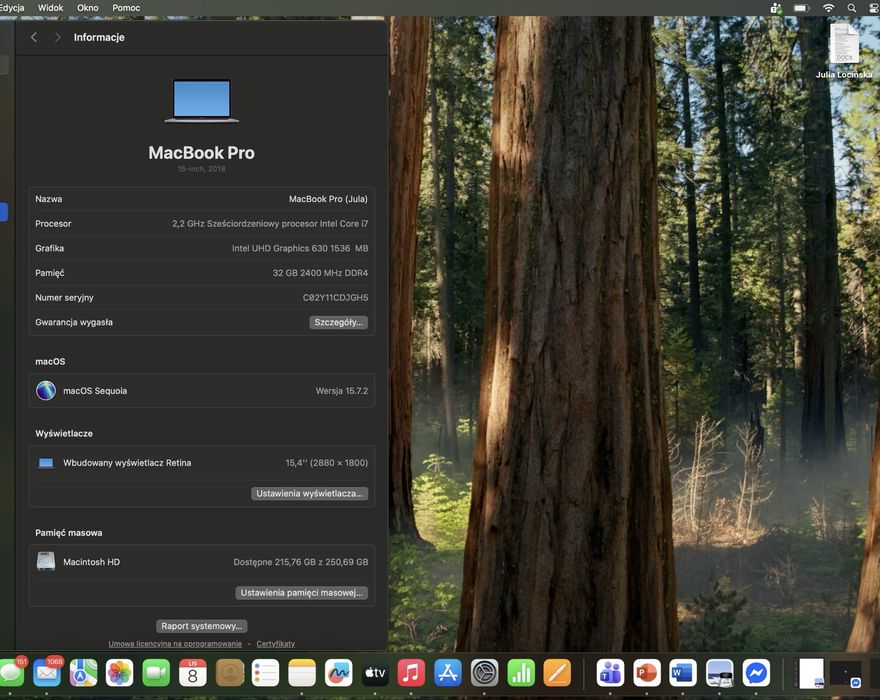Image resolution: width=880 pixels, height=700 pixels.
Task: Open the Edycja menu
Action: pyautogui.click(x=12, y=8)
